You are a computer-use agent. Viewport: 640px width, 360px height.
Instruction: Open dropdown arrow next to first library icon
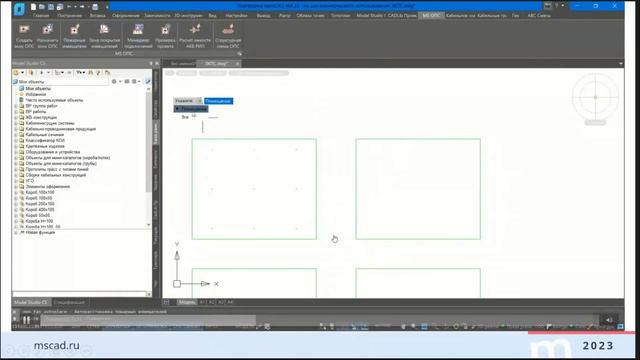point(22,73)
